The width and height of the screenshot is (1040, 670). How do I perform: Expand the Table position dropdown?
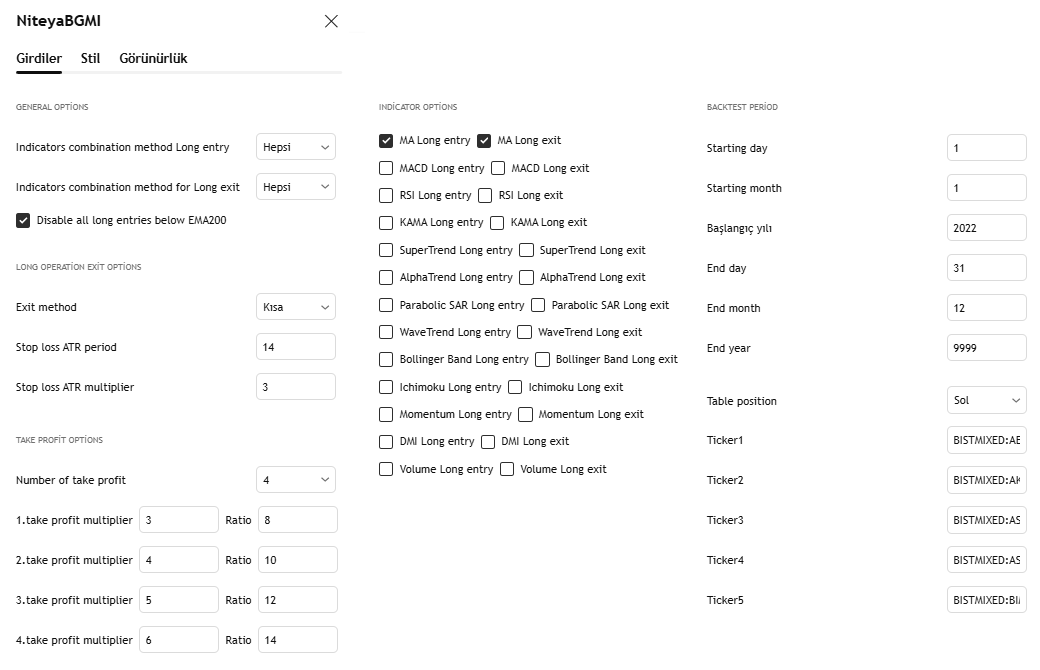(x=986, y=400)
